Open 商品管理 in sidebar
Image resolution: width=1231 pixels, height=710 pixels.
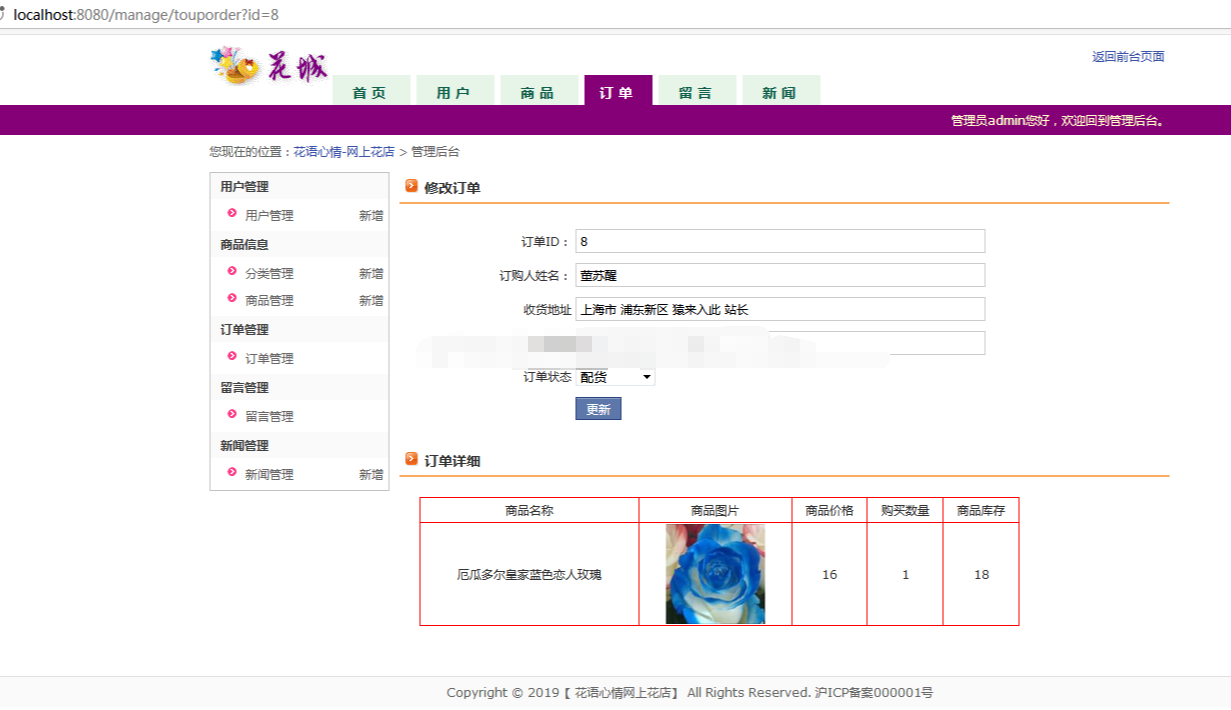(x=269, y=300)
